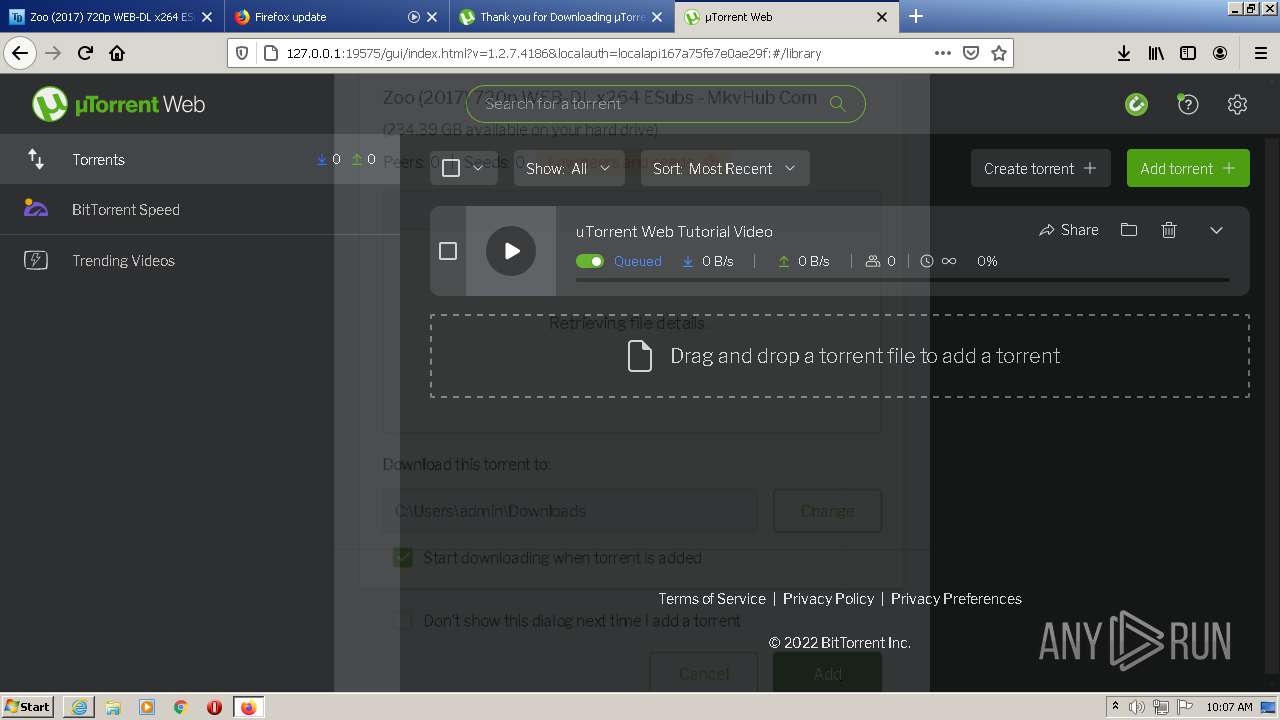Open page actions three-dot menu

point(942,53)
